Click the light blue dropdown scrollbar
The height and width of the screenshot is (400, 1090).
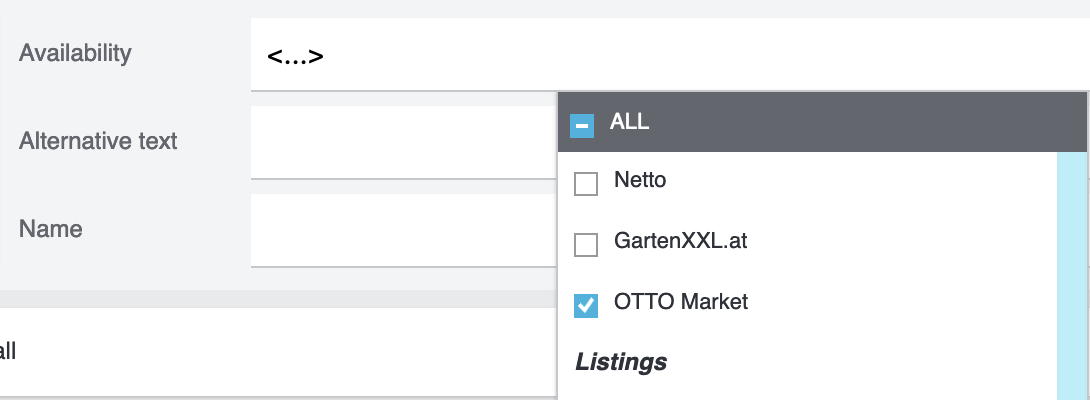click(1072, 270)
